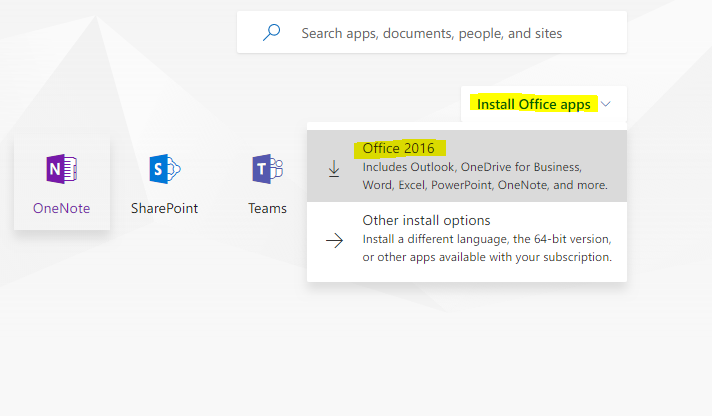This screenshot has height=416, width=712.
Task: Choose Other install options heading
Action: point(426,220)
